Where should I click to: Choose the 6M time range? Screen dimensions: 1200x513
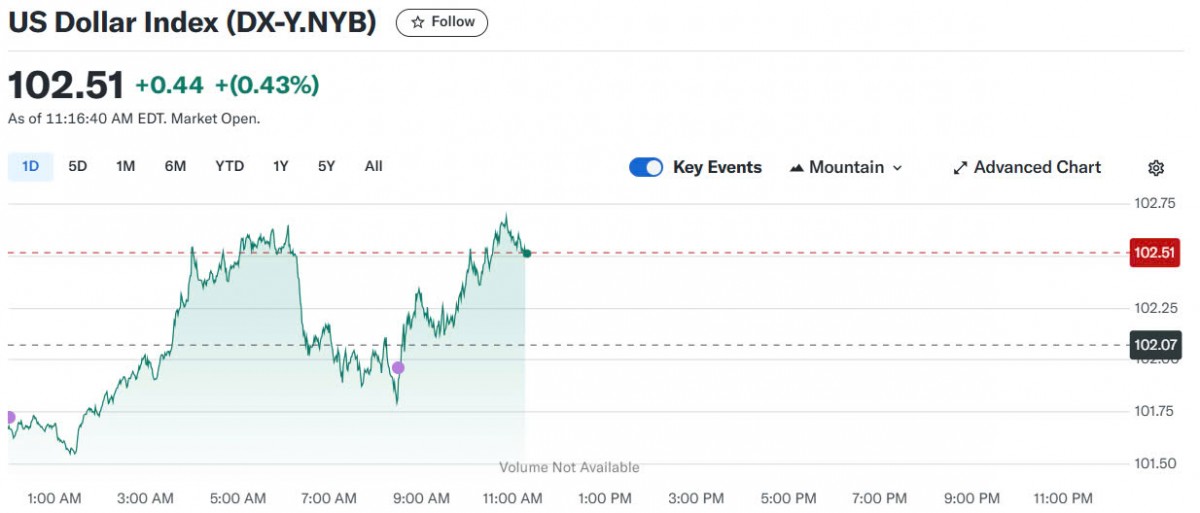pos(175,166)
